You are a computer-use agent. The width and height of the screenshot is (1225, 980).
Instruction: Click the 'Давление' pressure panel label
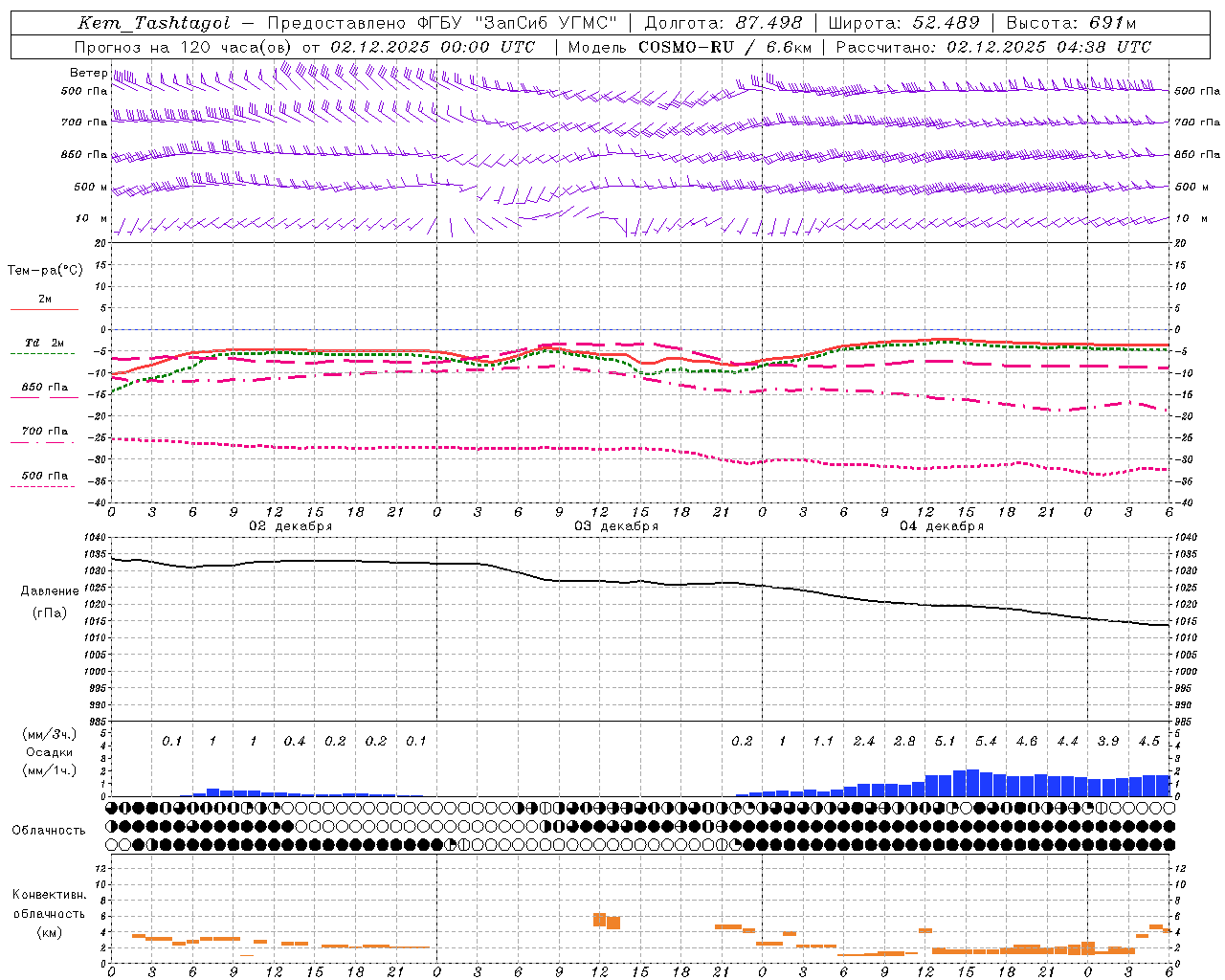tap(50, 591)
